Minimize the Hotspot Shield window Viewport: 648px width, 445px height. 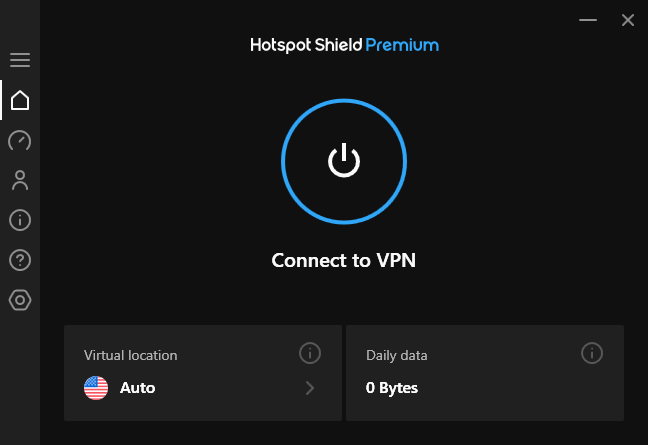tap(592, 20)
